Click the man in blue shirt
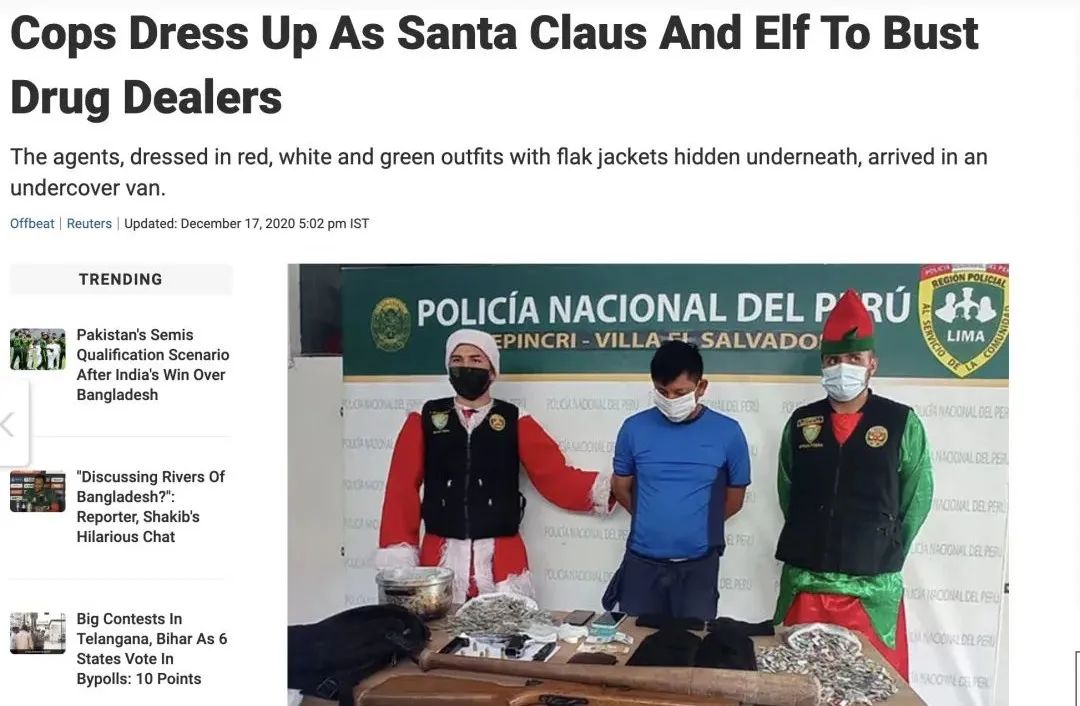This screenshot has width=1080, height=706. 678,482
